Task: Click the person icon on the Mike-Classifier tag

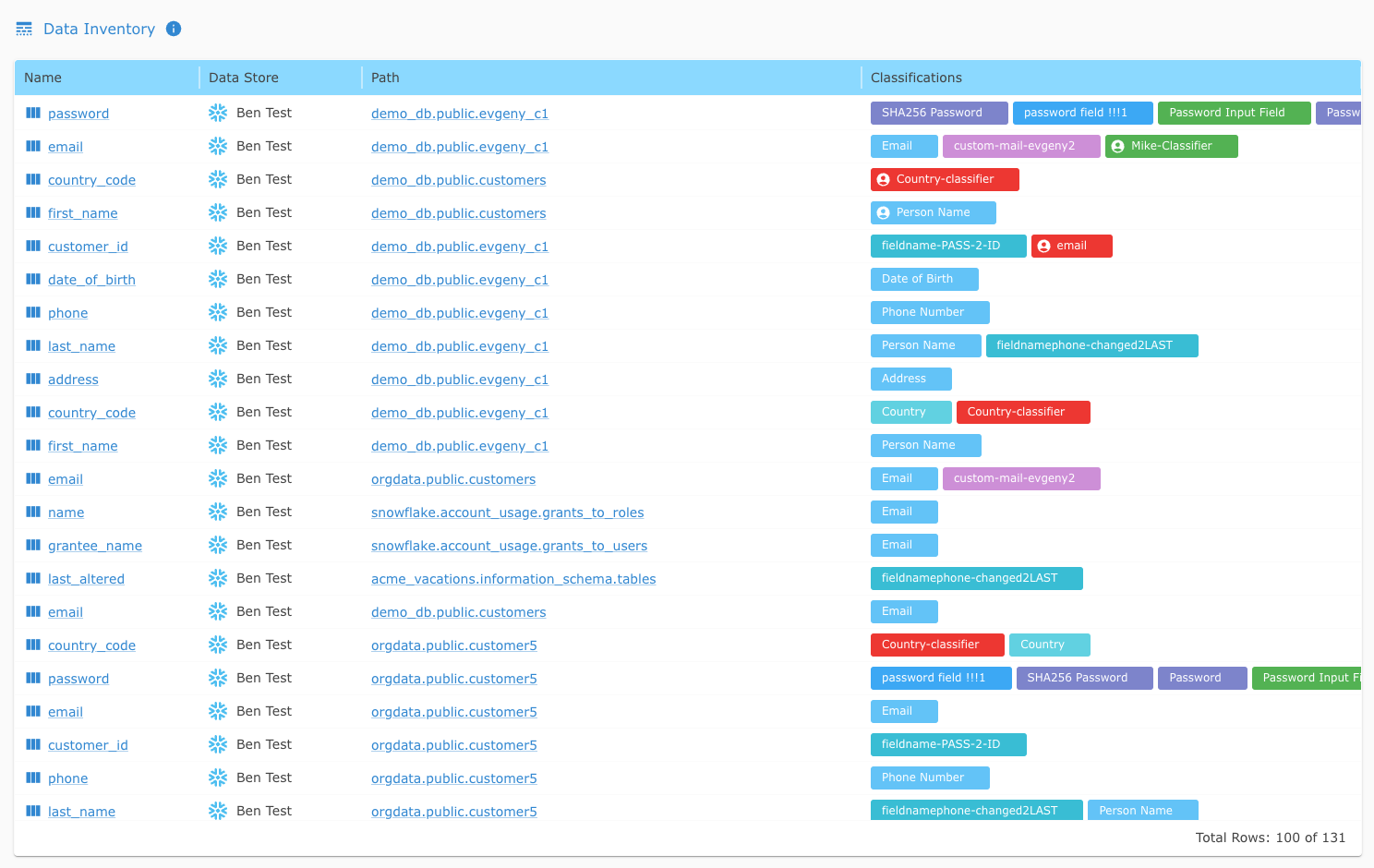Action: pos(1118,146)
